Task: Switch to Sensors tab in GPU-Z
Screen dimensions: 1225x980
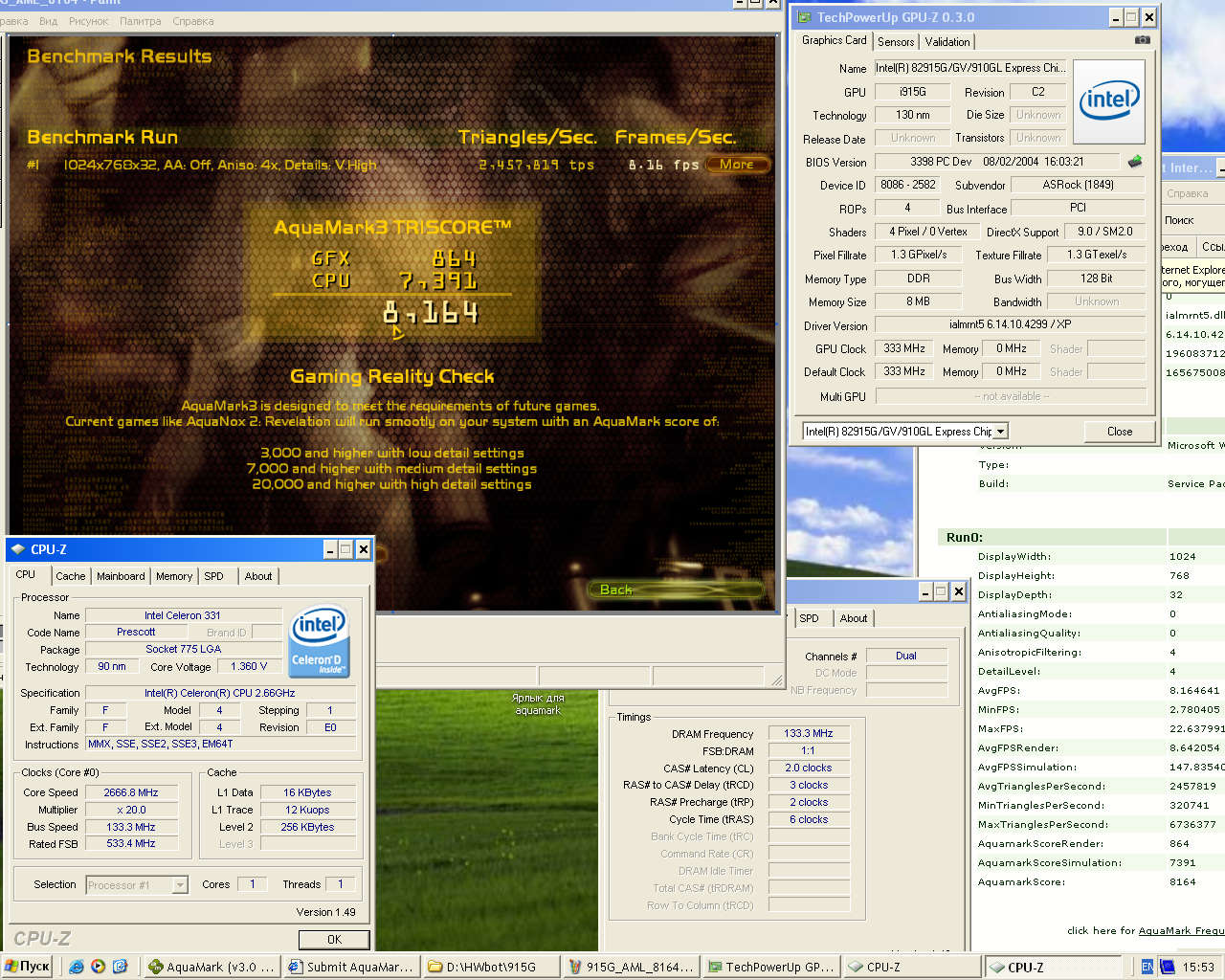Action: 896,42
